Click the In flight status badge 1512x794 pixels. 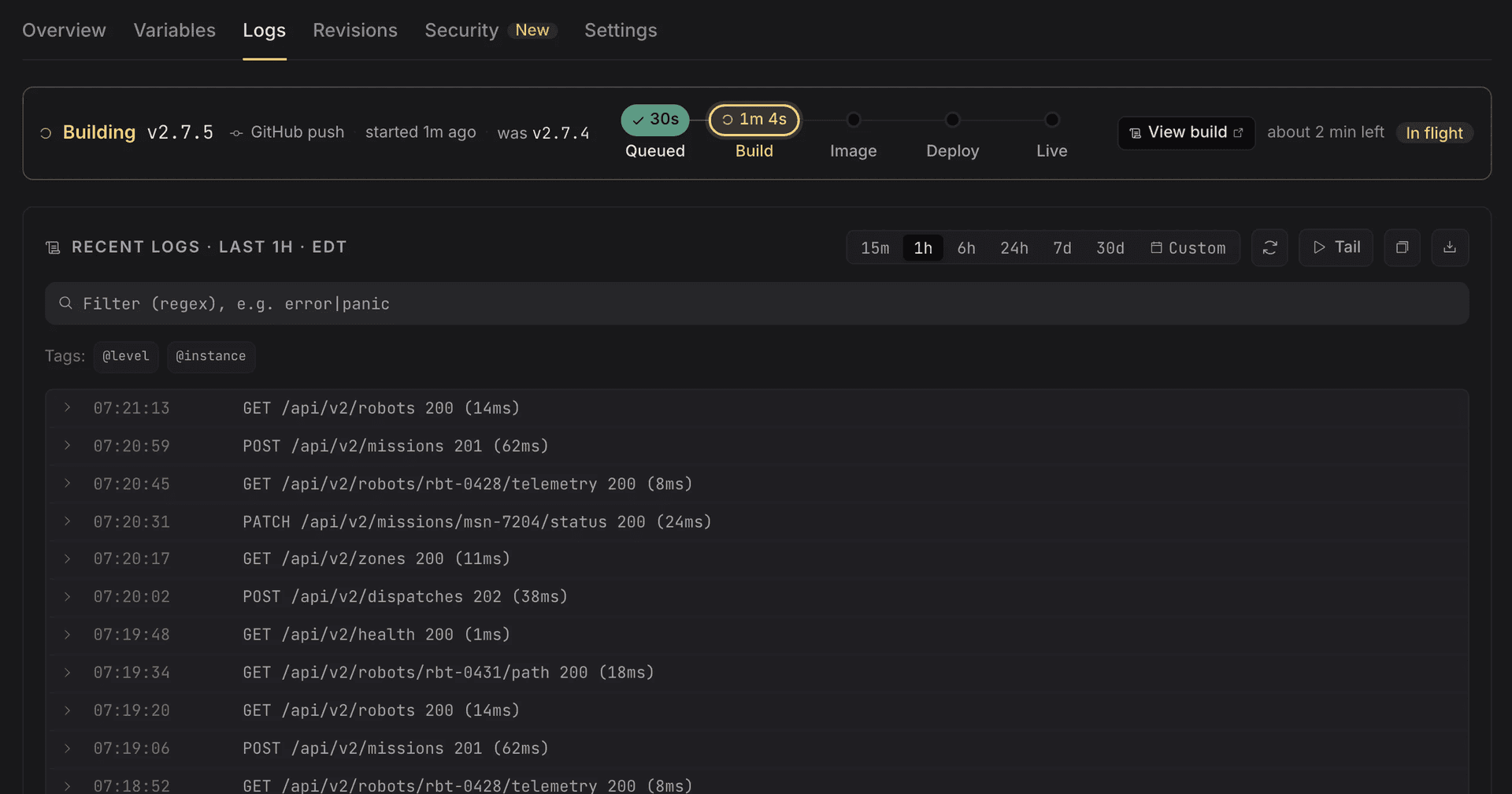[x=1434, y=133]
